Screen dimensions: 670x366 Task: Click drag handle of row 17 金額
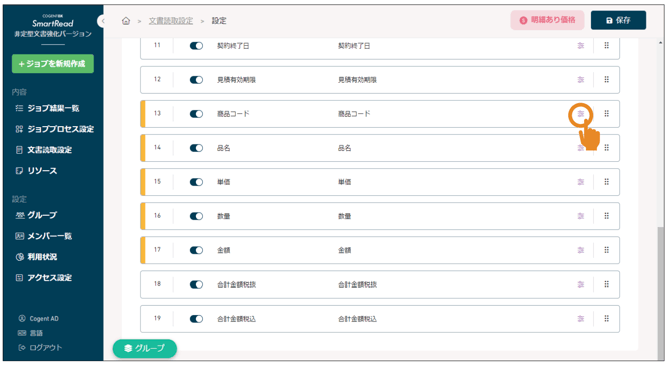606,250
